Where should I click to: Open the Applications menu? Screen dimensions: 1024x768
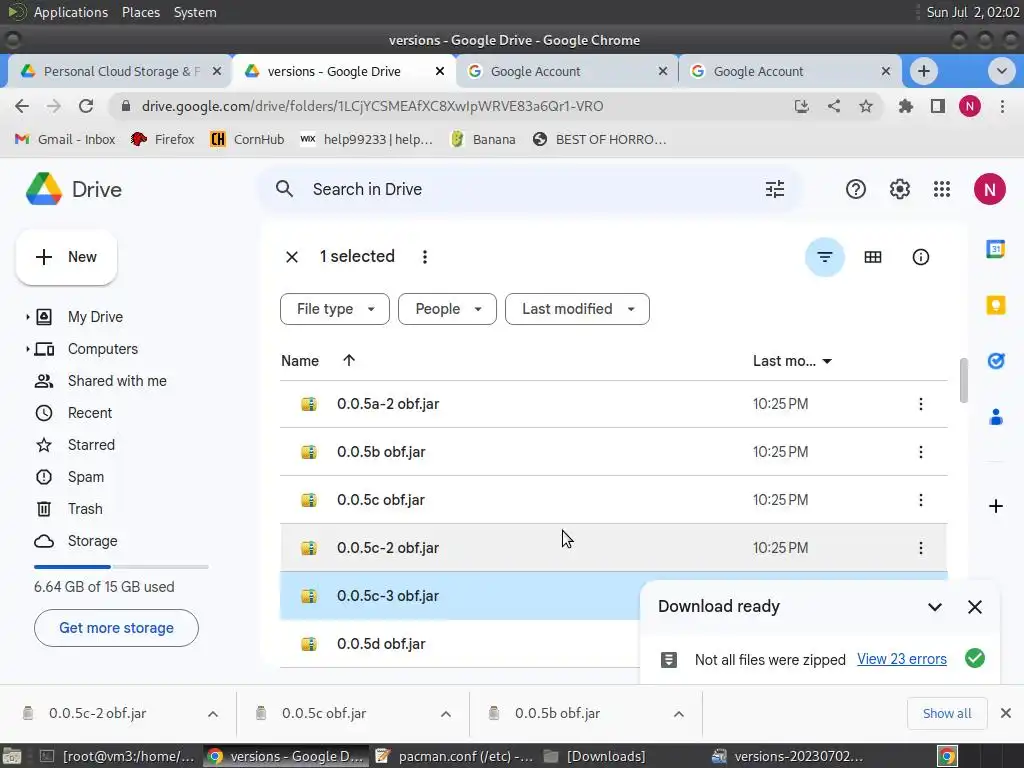click(71, 12)
